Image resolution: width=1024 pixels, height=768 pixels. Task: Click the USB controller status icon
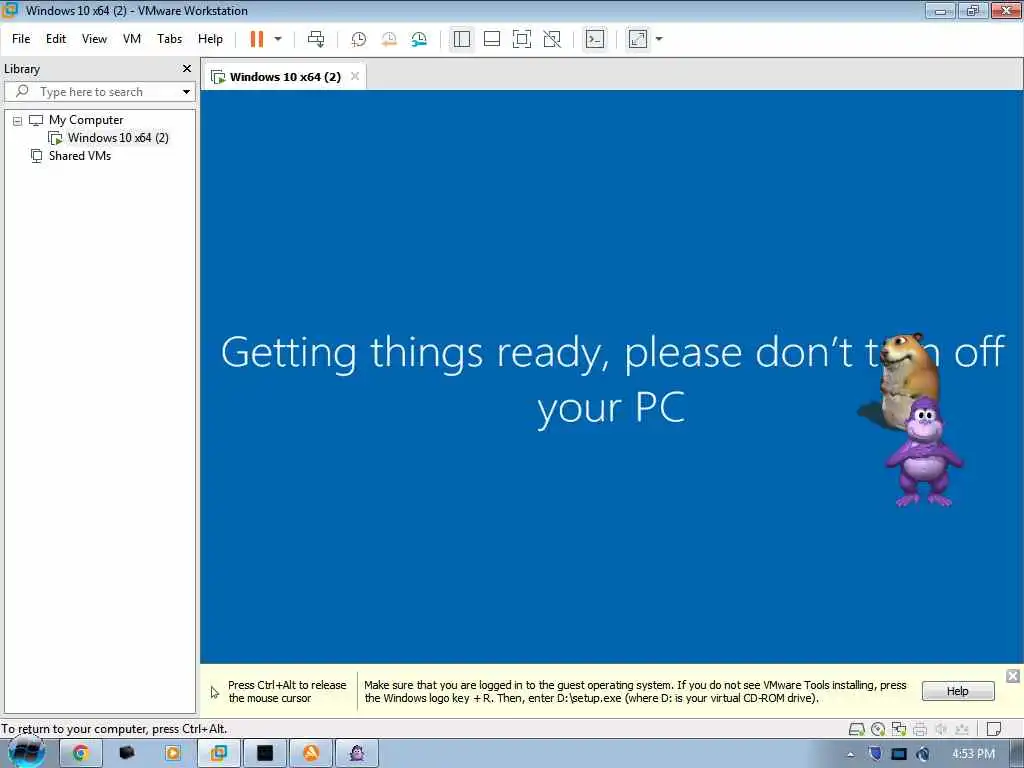click(962, 729)
